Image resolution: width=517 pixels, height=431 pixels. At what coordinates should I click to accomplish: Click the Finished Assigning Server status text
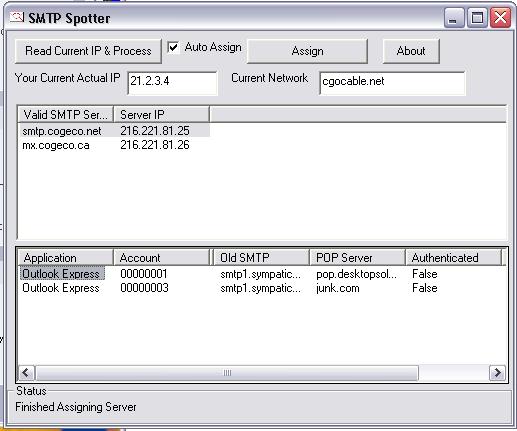76,407
